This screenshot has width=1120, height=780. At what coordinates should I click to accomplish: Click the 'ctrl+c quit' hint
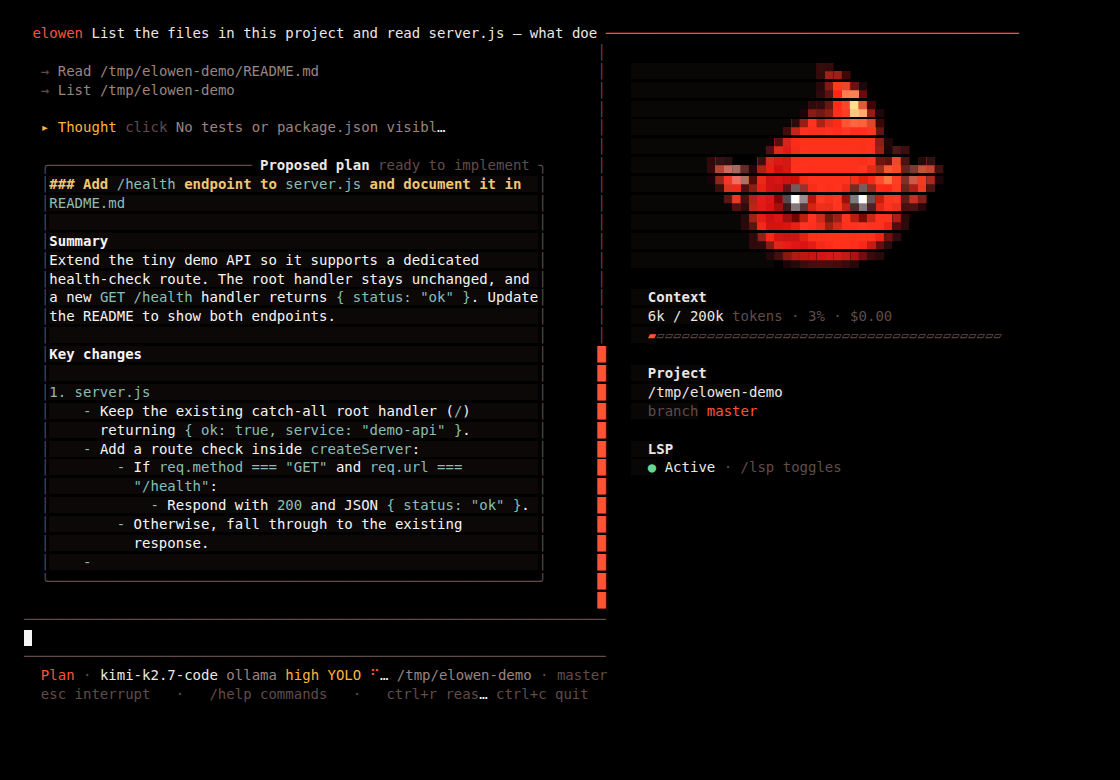click(x=542, y=694)
